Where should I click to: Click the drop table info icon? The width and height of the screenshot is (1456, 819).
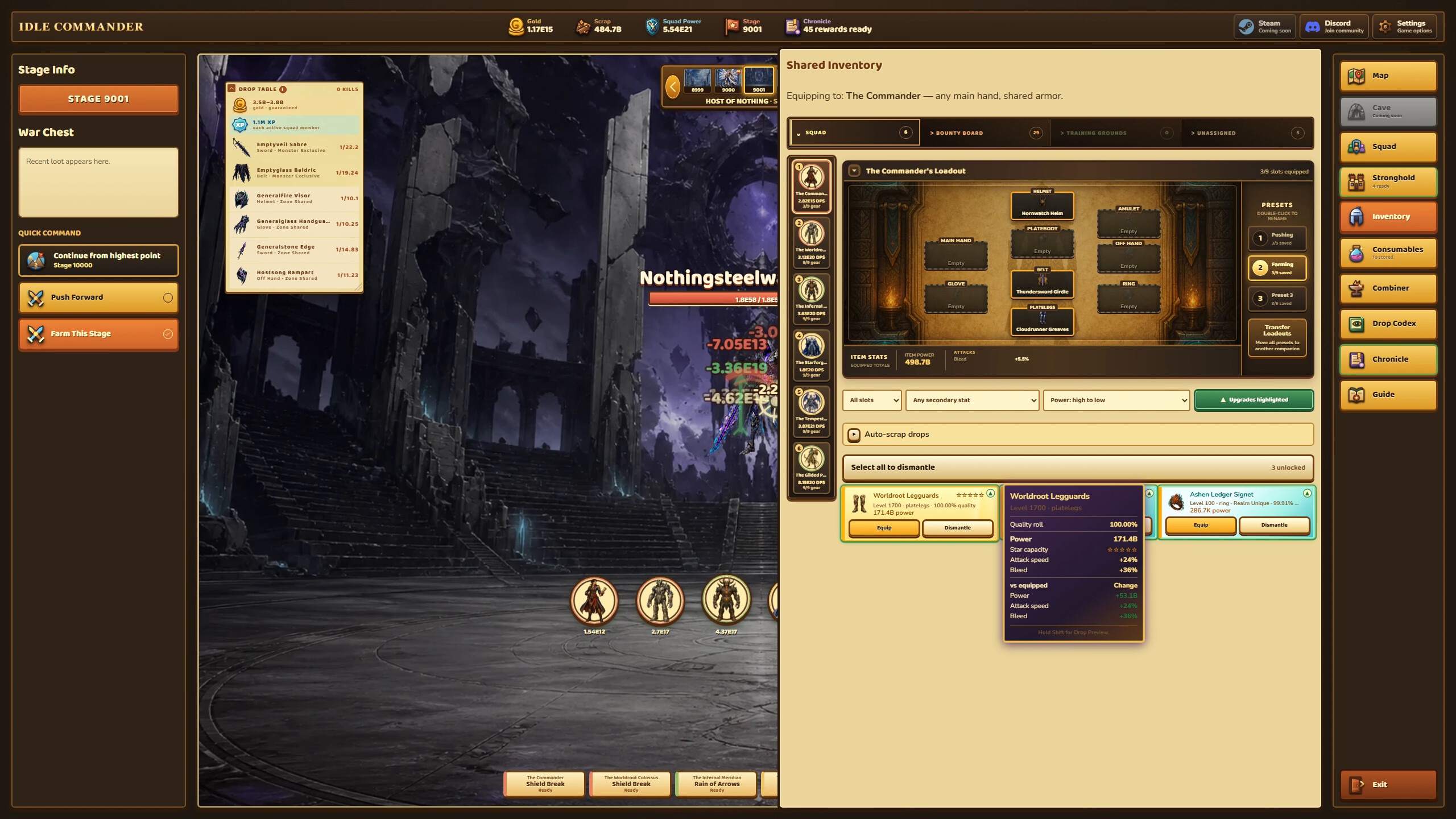(x=283, y=89)
